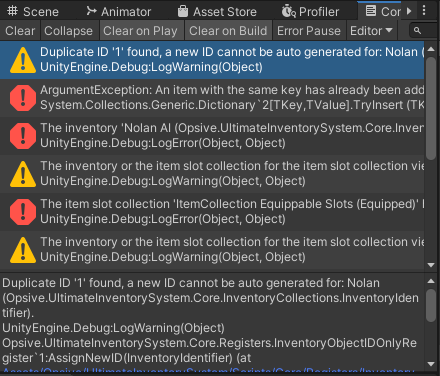Click the log list vertical scrollbar thumb
The width and height of the screenshot is (440, 376).
431,108
